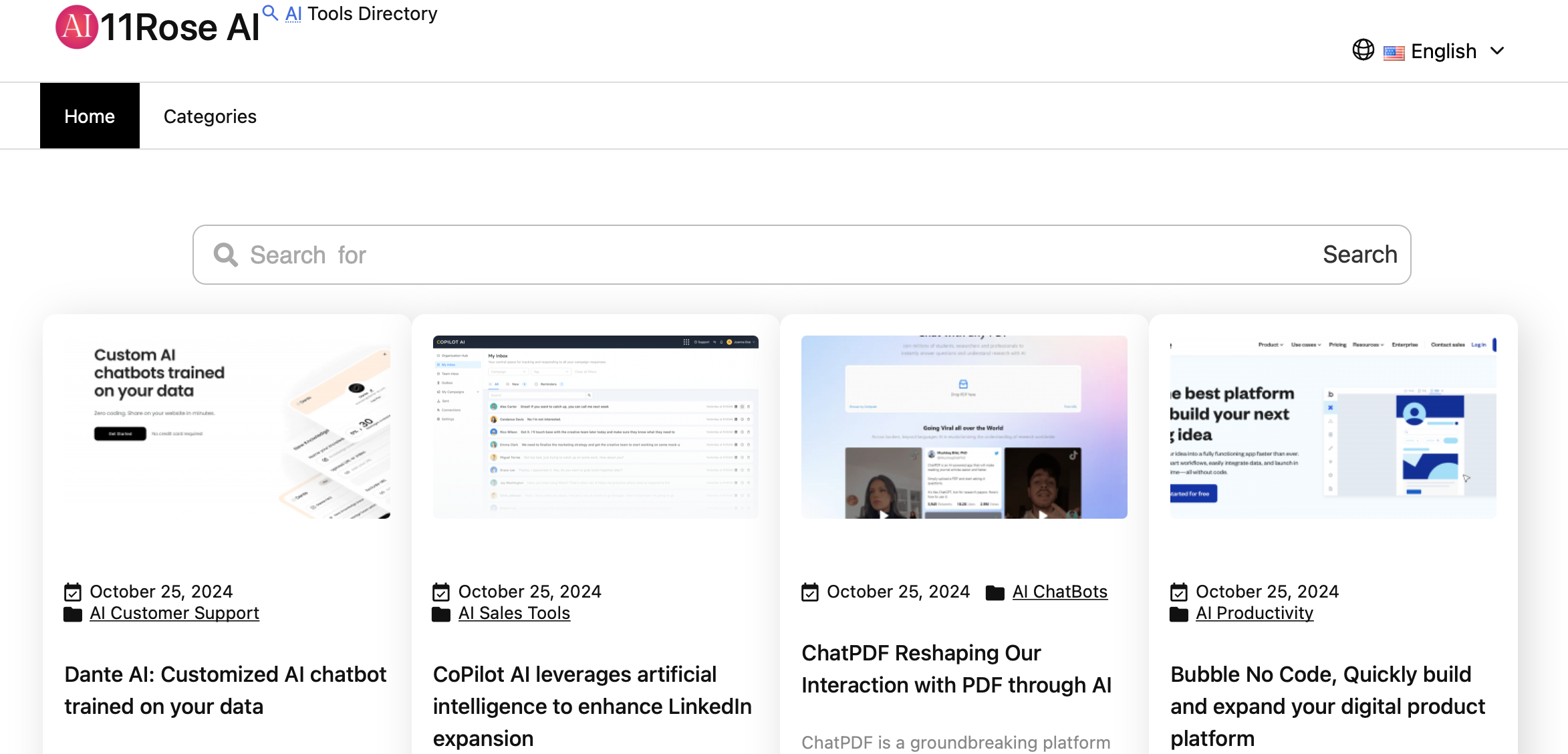Open the 11Rose AI site title
The height and width of the screenshot is (754, 1568).
(x=180, y=27)
